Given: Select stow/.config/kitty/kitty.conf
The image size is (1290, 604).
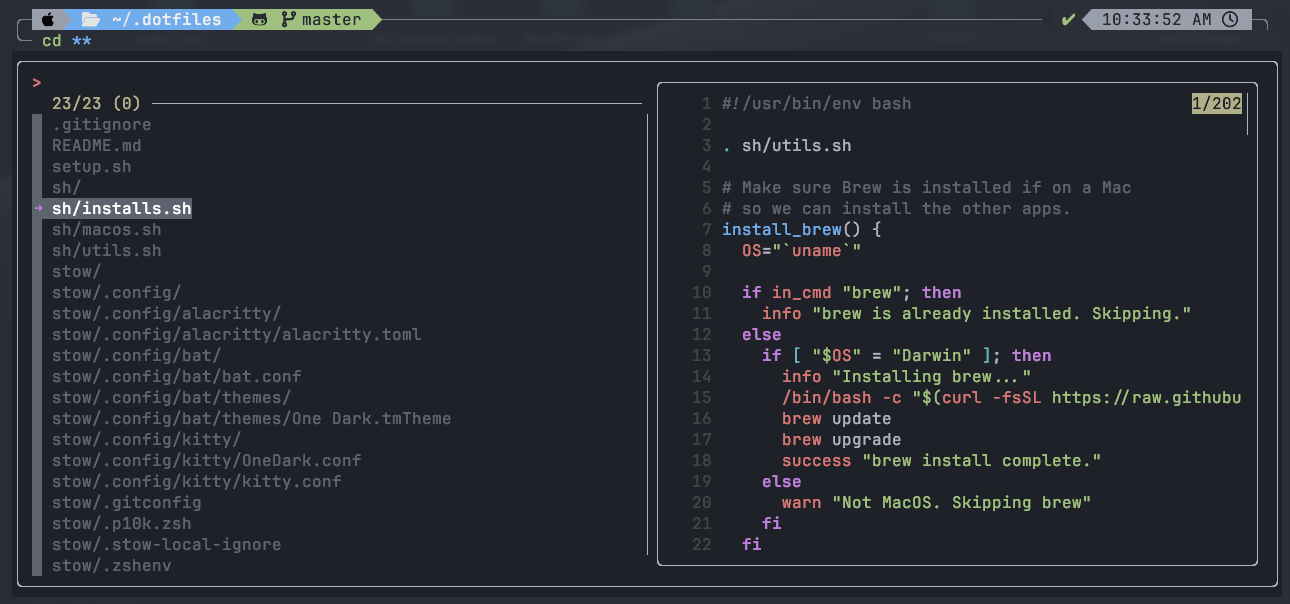Looking at the screenshot, I should 197,481.
